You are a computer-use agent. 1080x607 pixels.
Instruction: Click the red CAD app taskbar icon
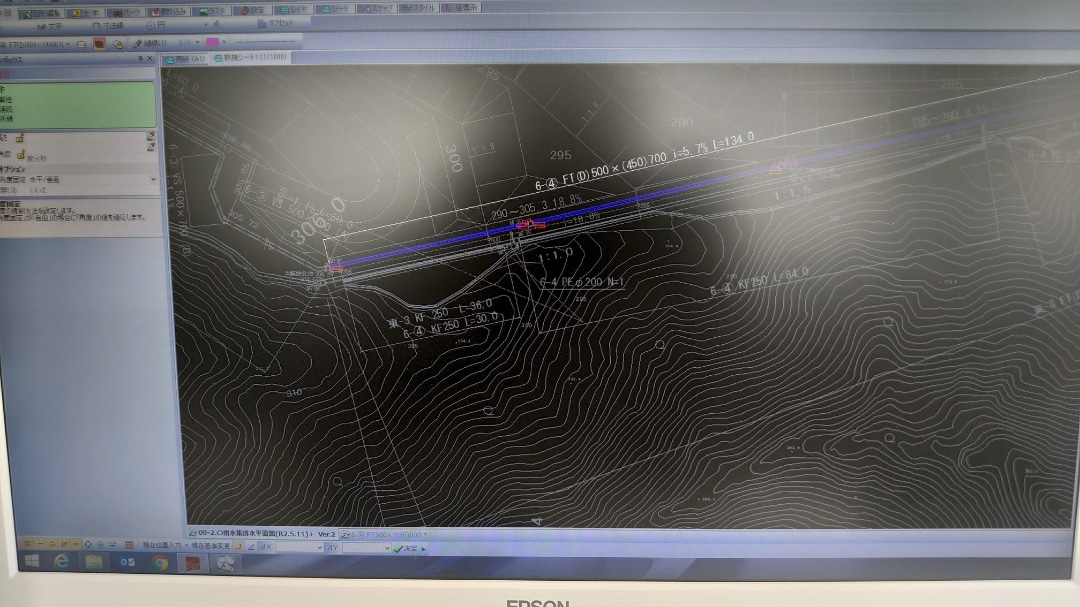pos(192,564)
